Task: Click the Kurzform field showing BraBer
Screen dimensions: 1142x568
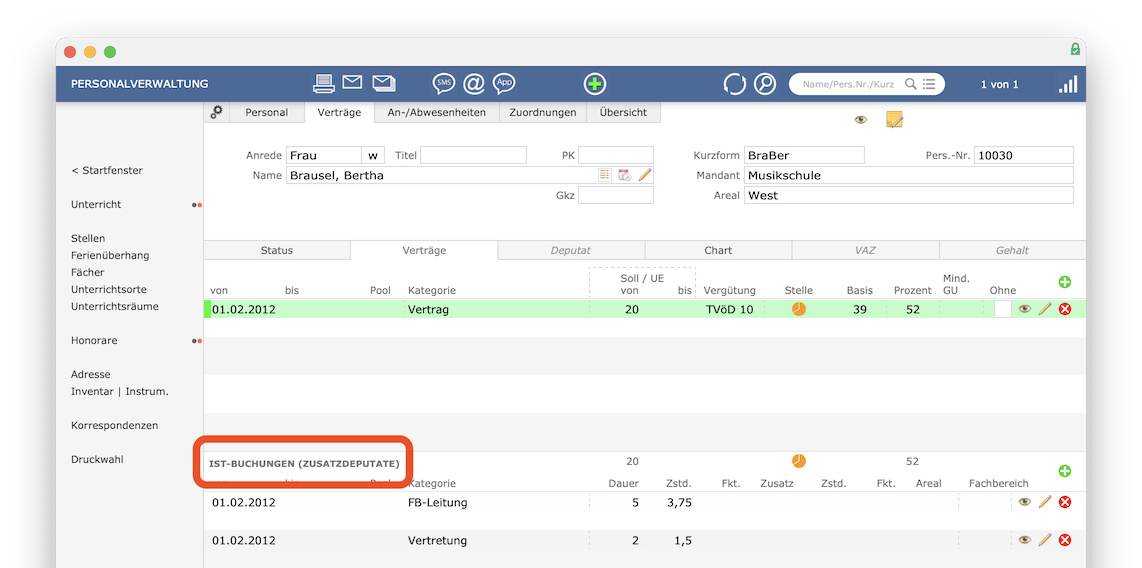Action: [x=804, y=155]
